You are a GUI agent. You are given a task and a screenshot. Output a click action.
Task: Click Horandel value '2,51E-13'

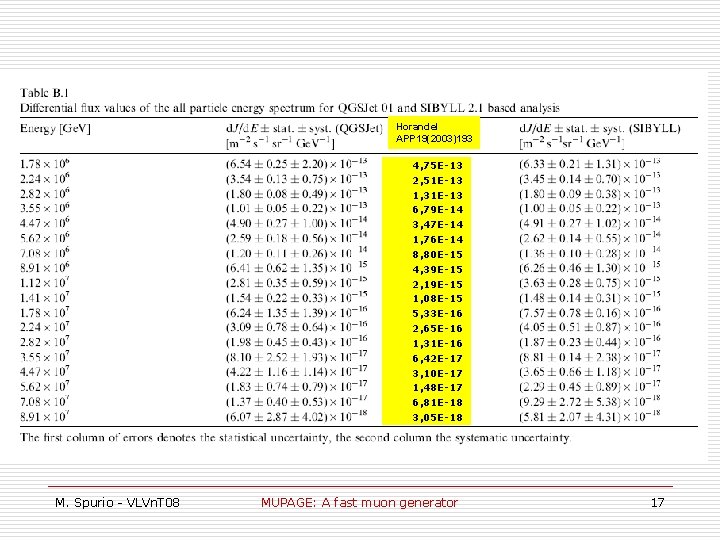click(437, 180)
